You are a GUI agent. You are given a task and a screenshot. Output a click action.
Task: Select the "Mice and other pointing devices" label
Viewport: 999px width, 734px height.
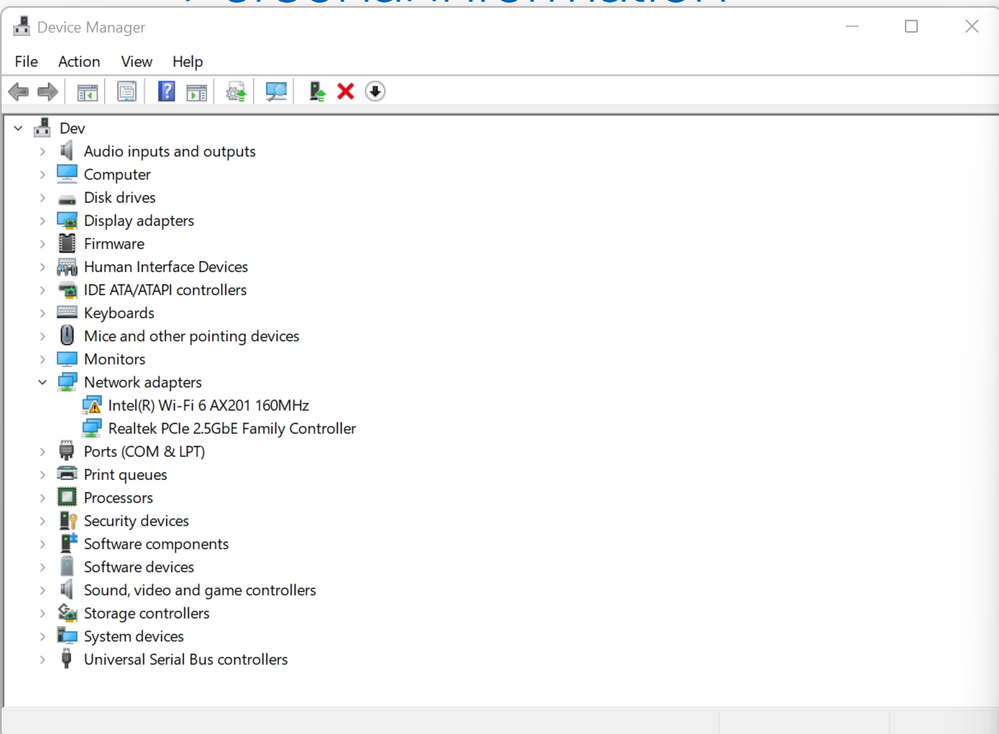click(191, 336)
